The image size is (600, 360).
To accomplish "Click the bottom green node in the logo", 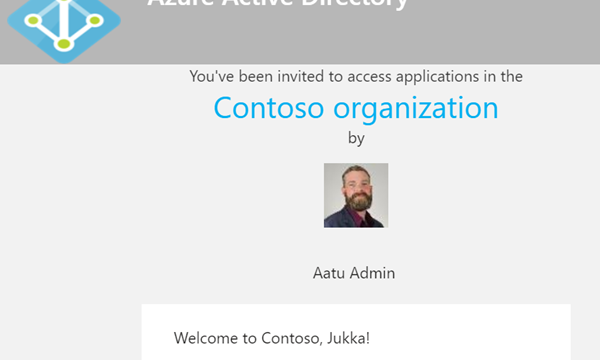I will point(64,44).
